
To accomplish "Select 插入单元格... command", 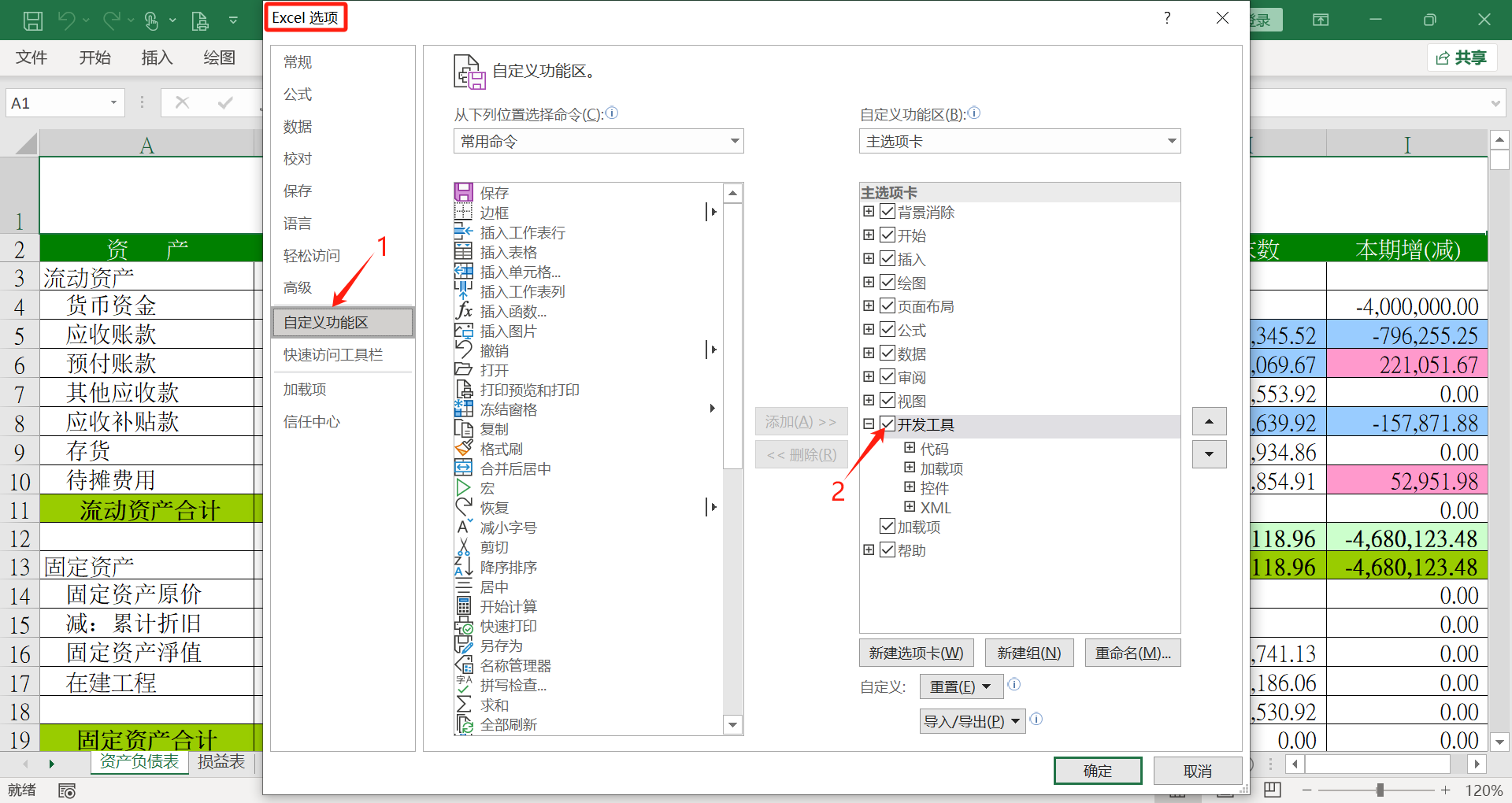I will (x=520, y=272).
